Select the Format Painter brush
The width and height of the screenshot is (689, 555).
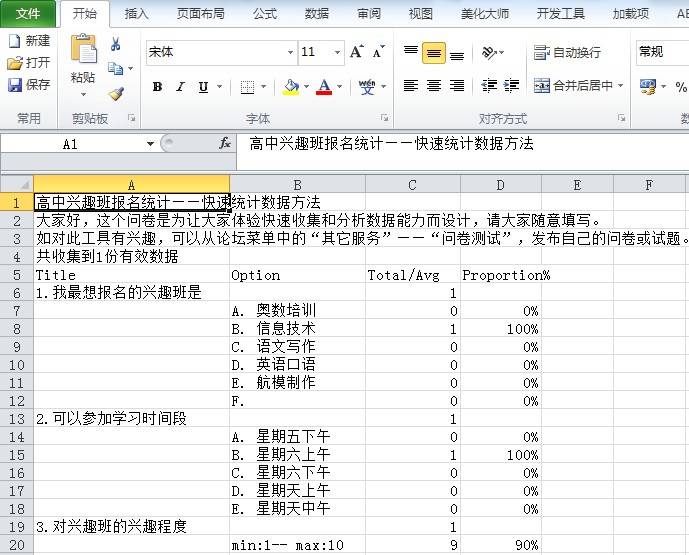(x=116, y=93)
